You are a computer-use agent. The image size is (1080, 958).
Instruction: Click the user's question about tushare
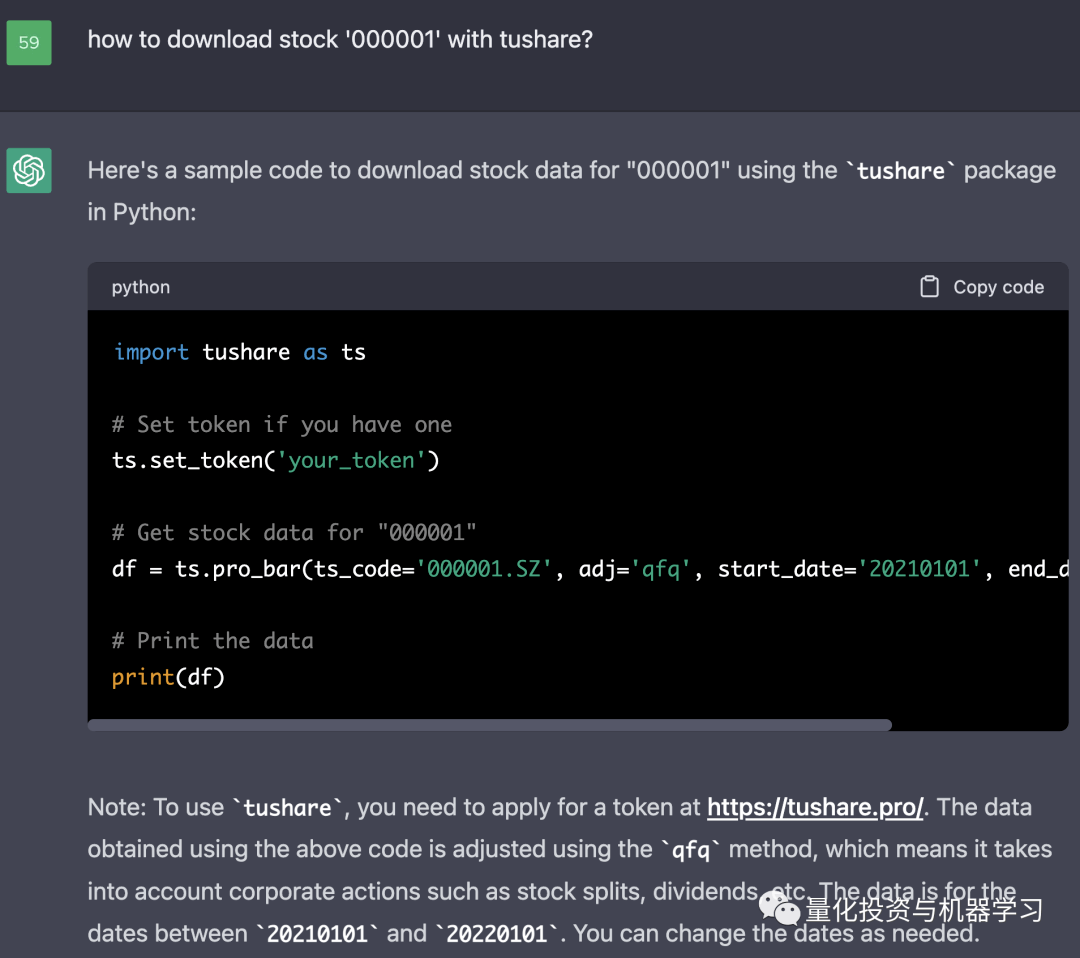(340, 40)
